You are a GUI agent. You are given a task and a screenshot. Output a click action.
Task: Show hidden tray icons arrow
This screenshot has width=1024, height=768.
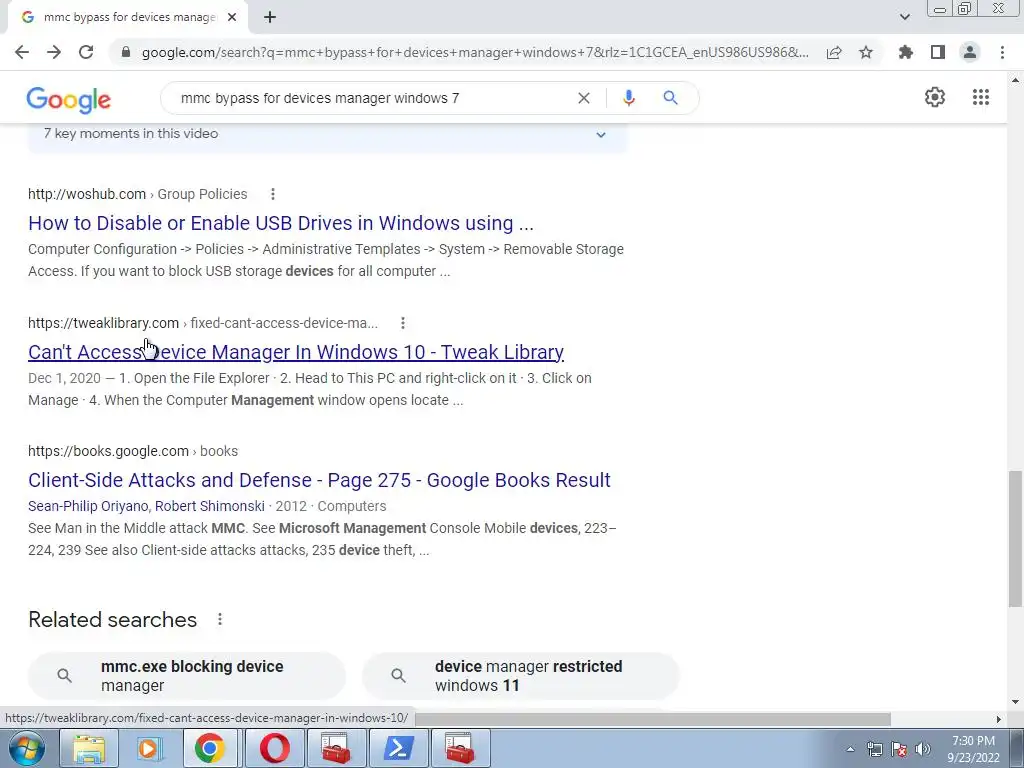tap(850, 749)
